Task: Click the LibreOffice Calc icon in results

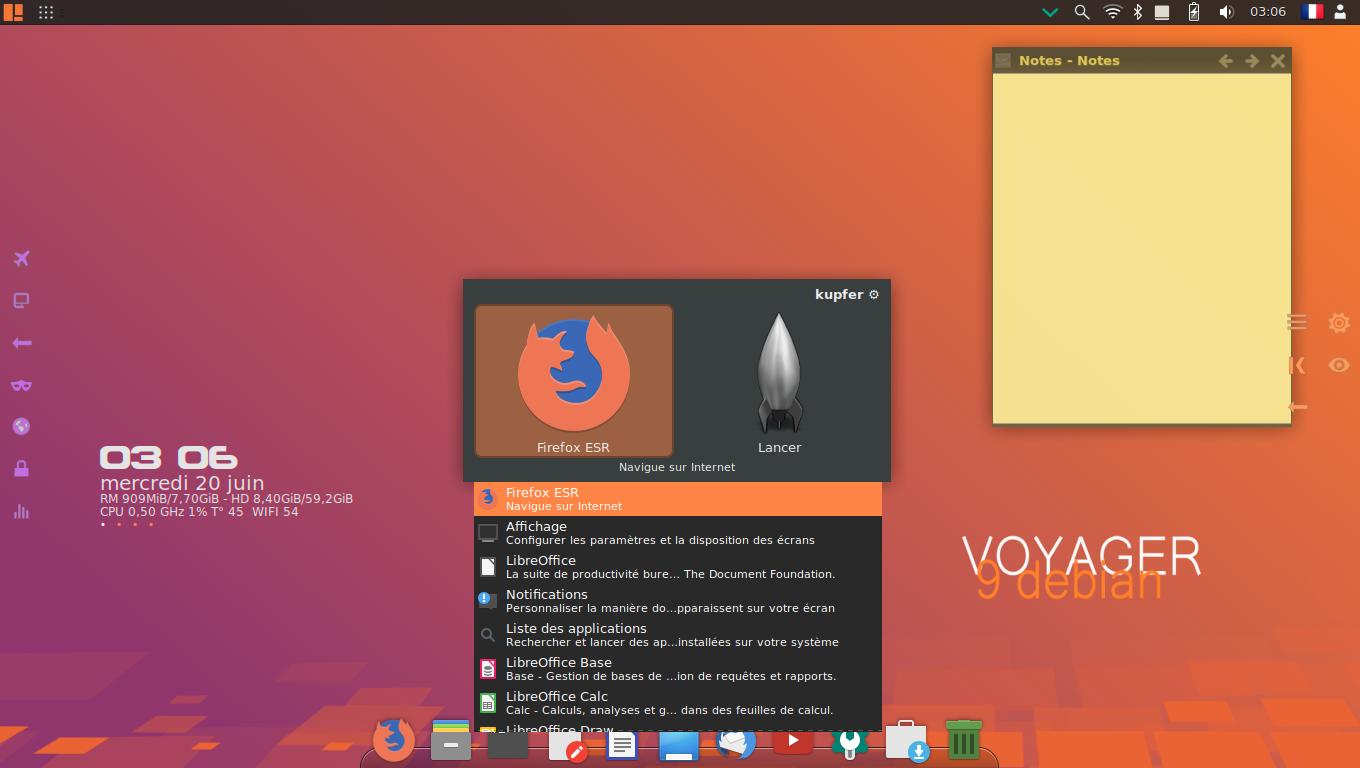Action: (x=488, y=703)
